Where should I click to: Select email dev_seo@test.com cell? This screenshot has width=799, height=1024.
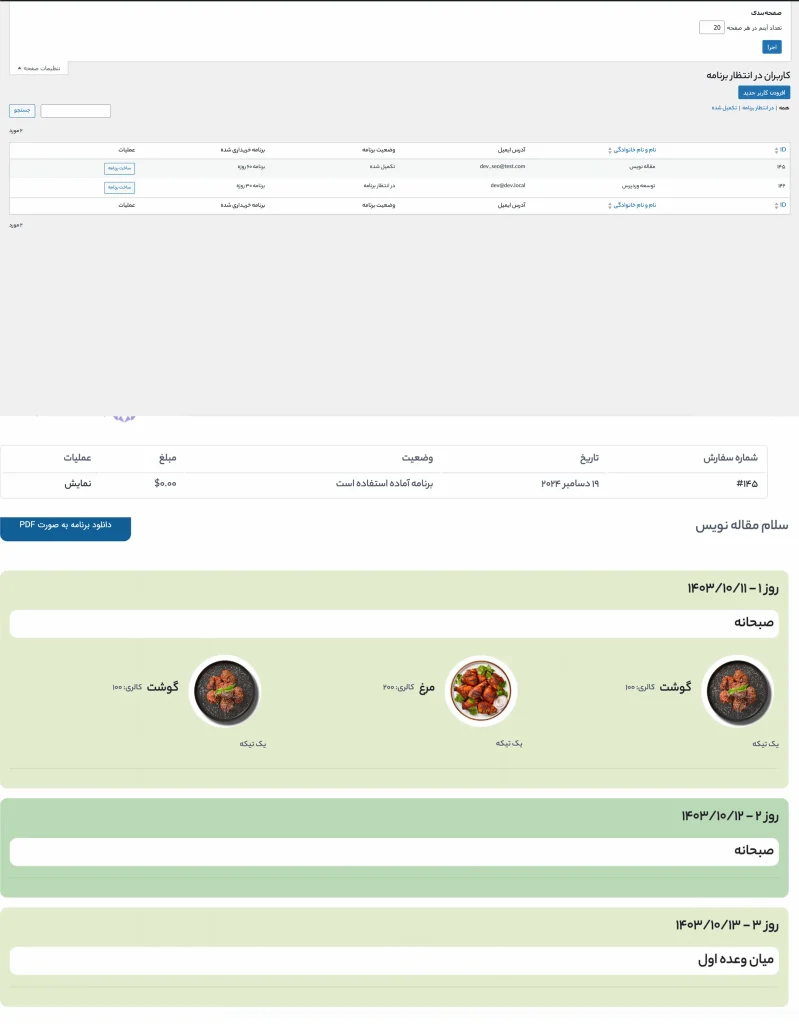click(x=502, y=167)
